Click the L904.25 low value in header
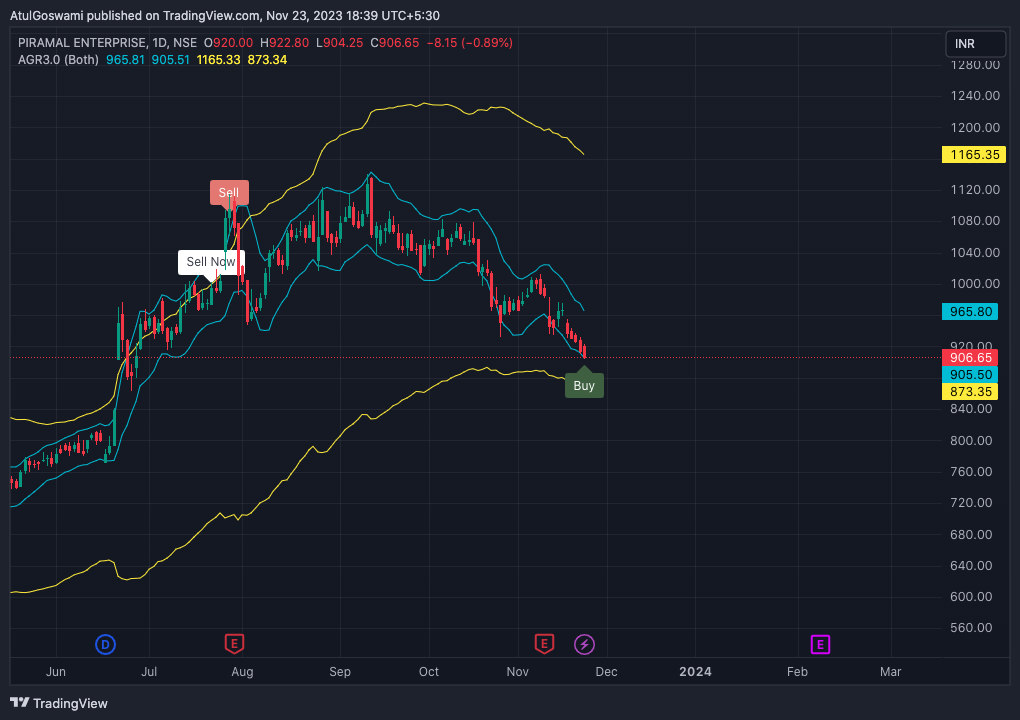This screenshot has height=720, width=1020. pos(340,43)
